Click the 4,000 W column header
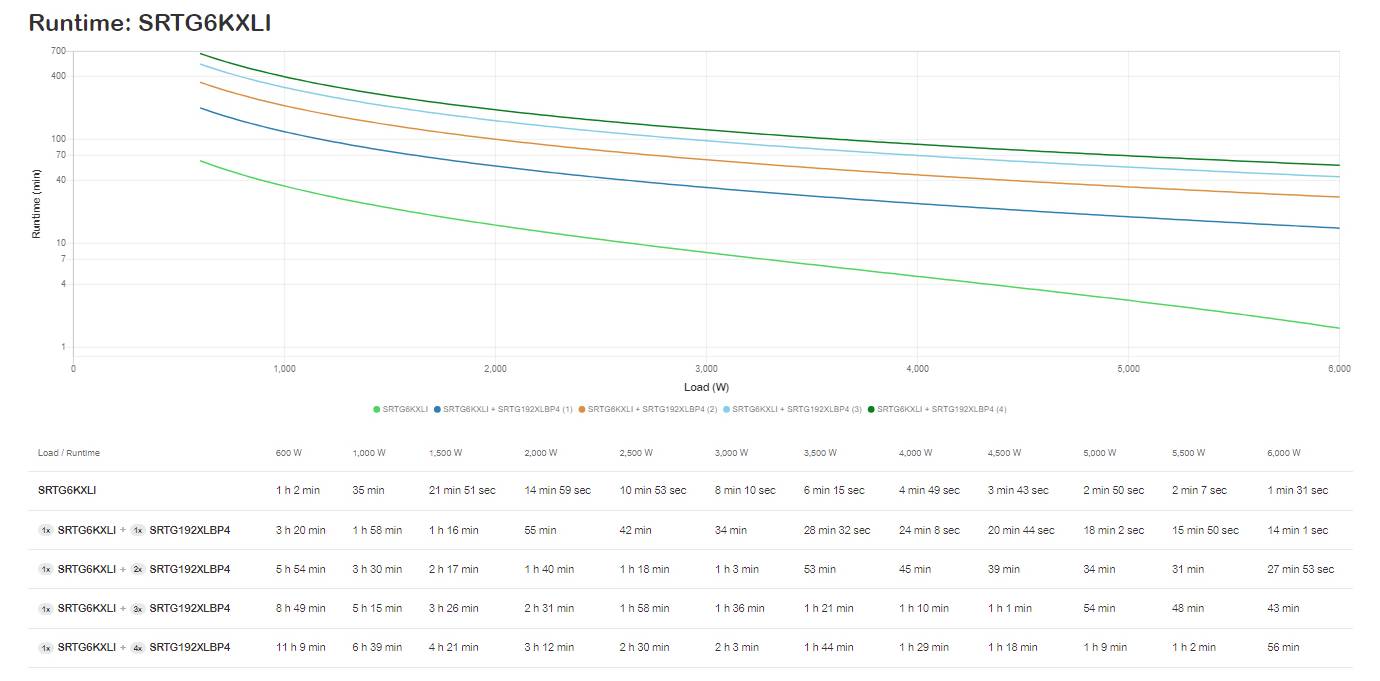This screenshot has height=681, width=1380. [x=916, y=453]
